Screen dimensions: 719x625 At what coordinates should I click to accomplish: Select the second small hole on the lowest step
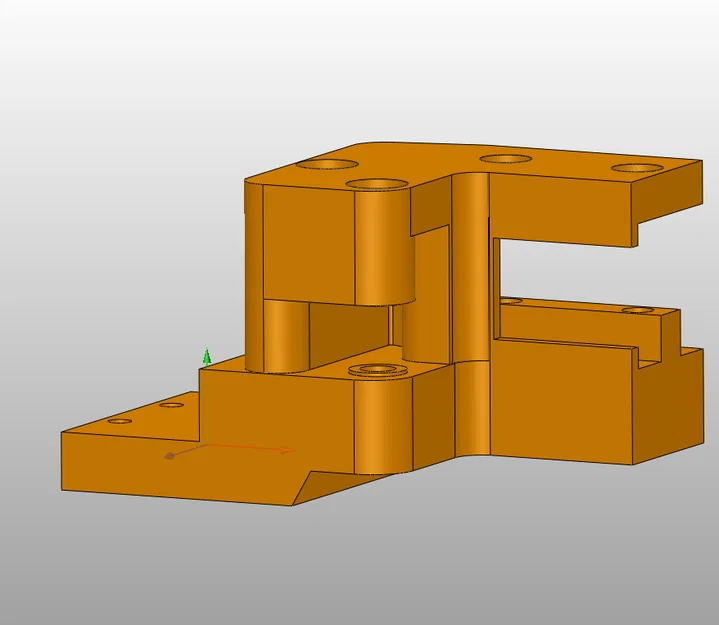171,405
